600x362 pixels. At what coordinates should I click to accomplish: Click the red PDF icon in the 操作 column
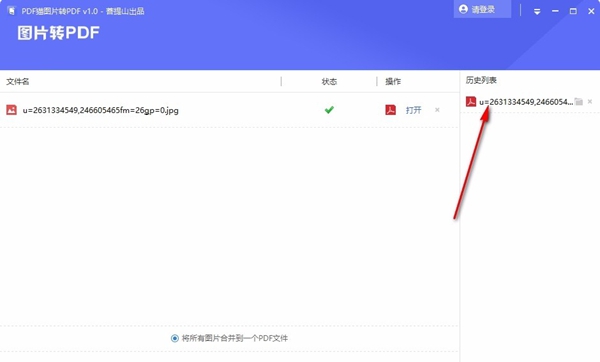point(390,110)
